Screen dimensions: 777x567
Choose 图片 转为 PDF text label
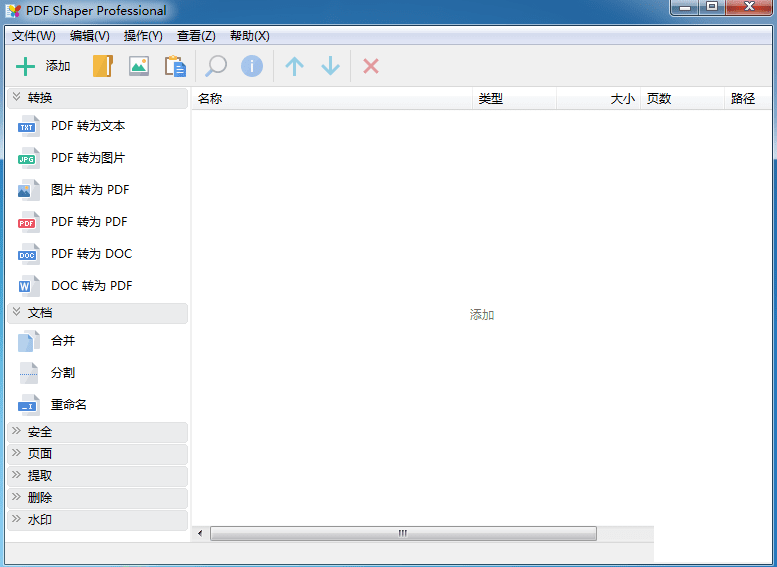(x=90, y=190)
